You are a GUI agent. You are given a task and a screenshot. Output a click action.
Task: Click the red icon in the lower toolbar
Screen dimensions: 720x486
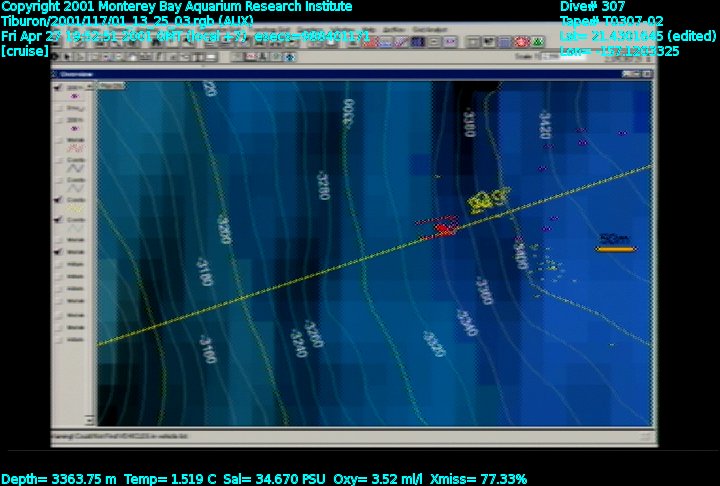[x=251, y=57]
